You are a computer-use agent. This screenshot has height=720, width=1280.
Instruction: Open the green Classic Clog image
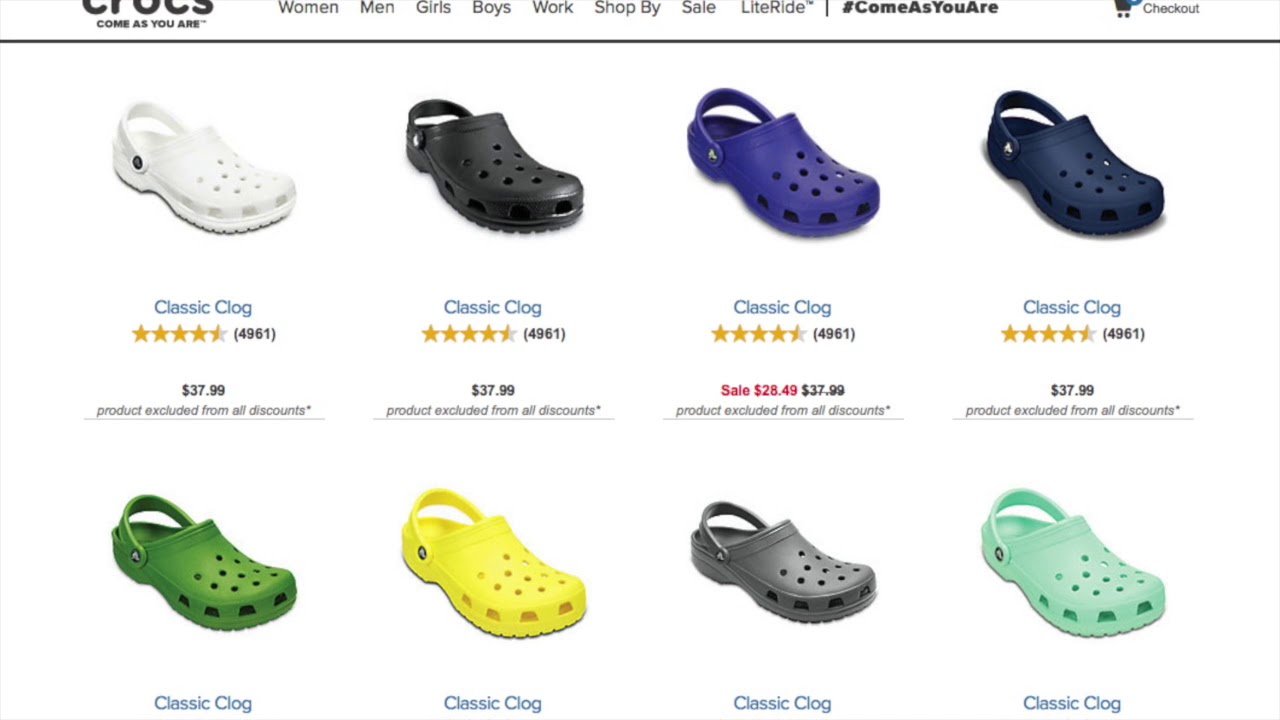[x=203, y=562]
